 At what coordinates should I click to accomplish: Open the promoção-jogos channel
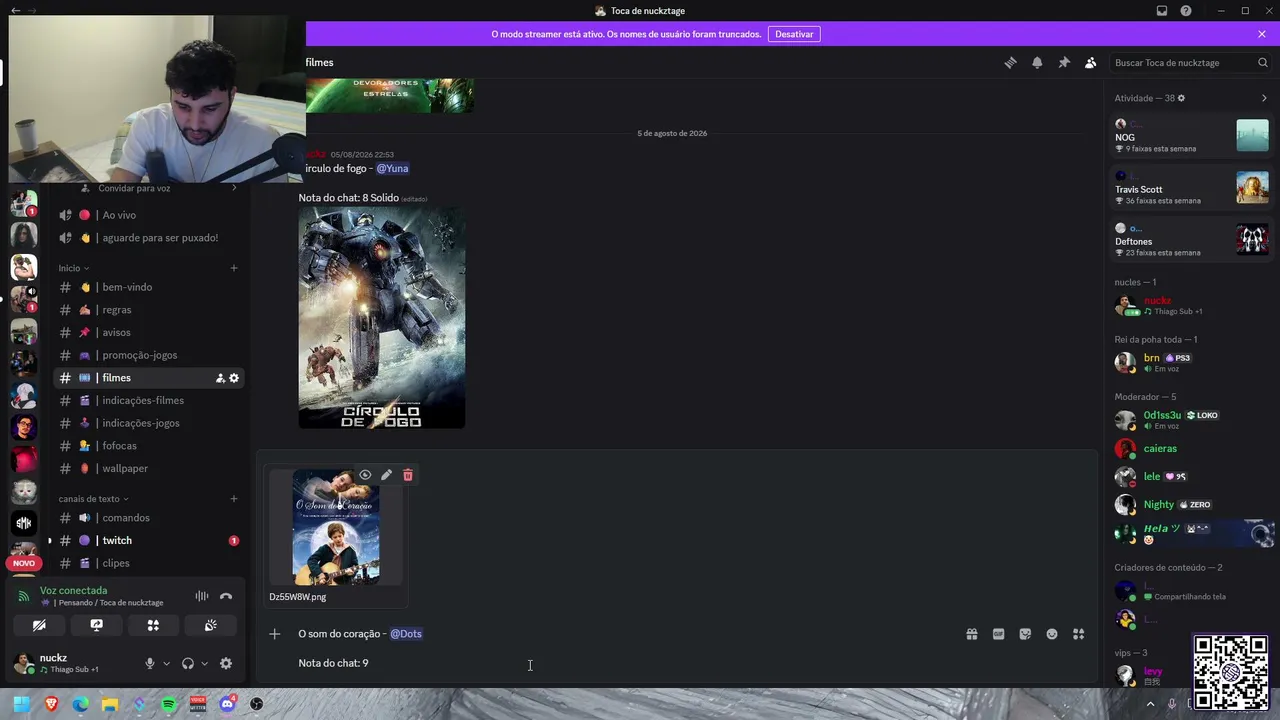point(148,355)
